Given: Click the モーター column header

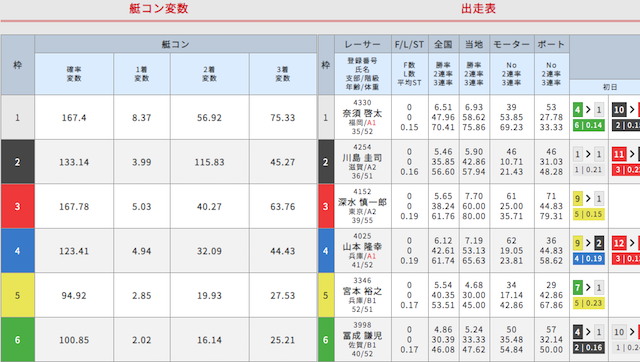Looking at the screenshot, I should (511, 44).
